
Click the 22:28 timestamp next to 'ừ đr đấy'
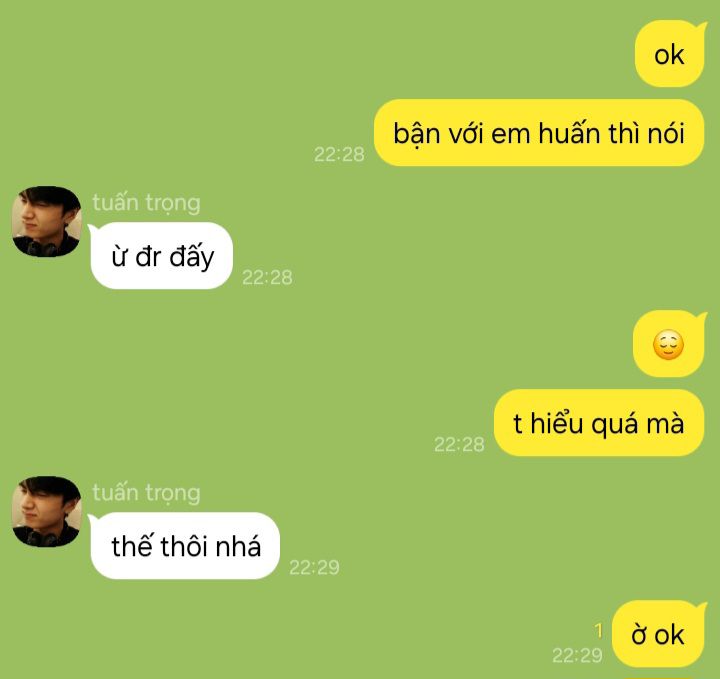267,277
